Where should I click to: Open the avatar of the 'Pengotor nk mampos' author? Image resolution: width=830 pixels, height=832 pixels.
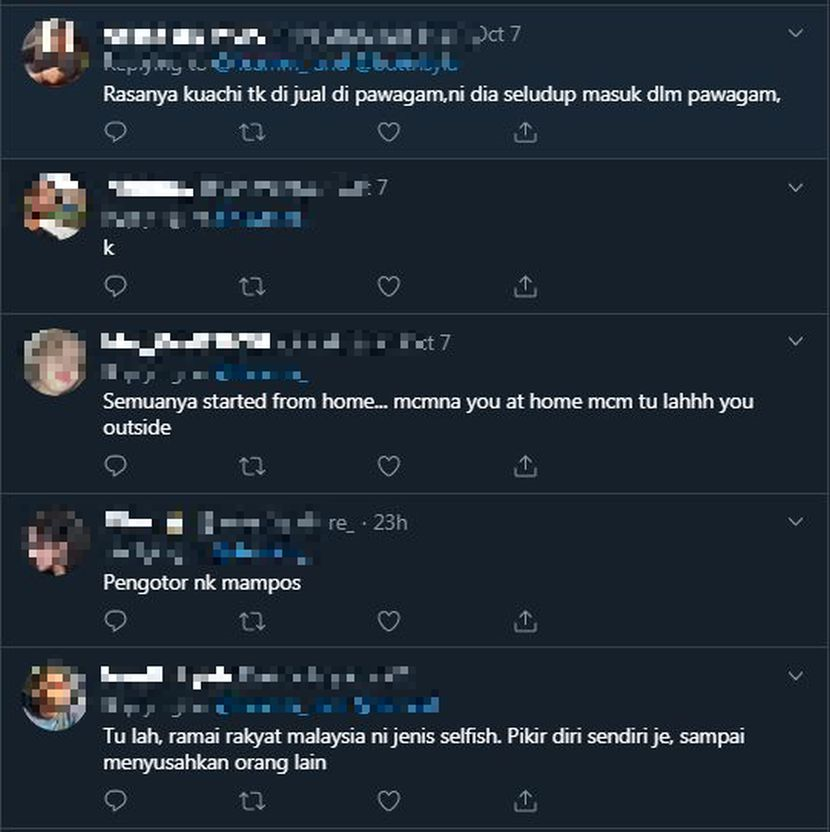[x=55, y=542]
